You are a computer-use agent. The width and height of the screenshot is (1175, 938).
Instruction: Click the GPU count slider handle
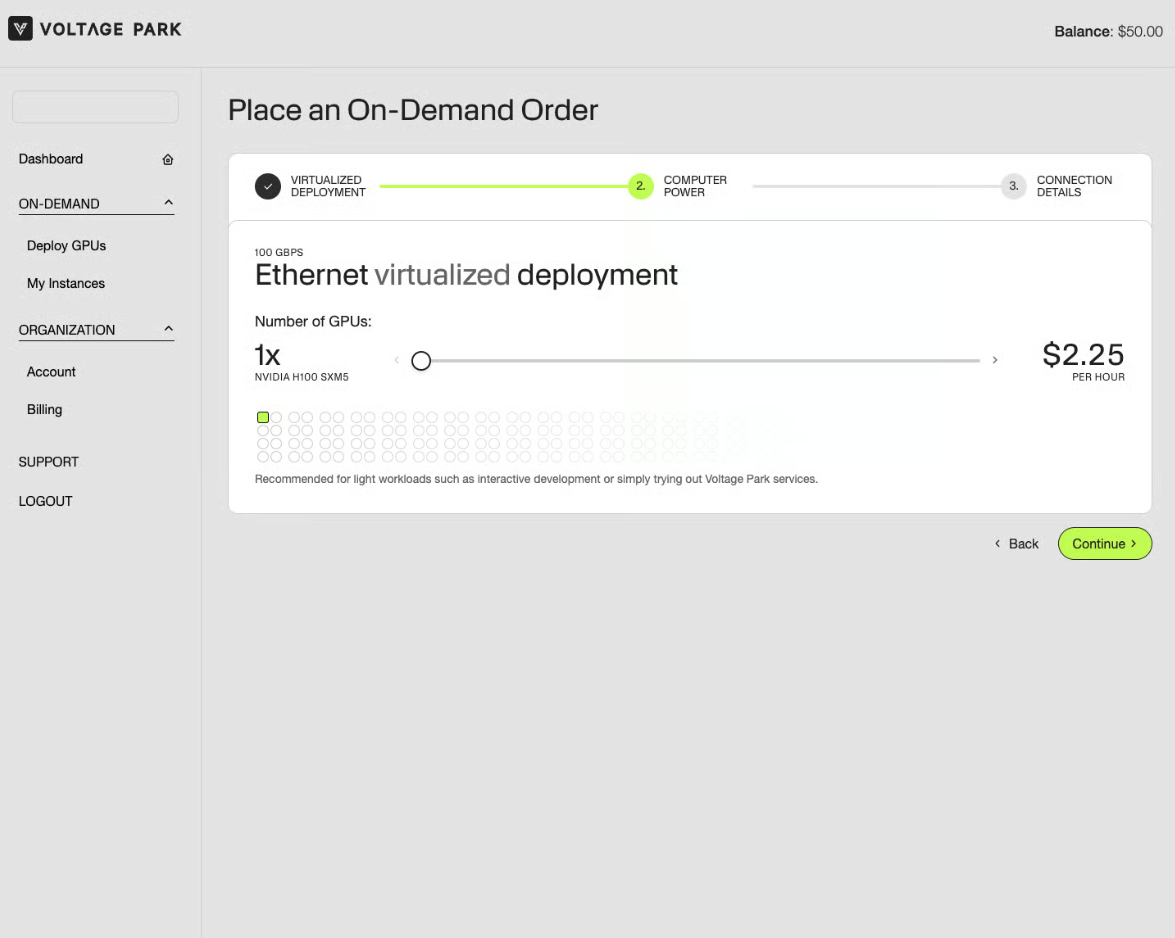(421, 360)
